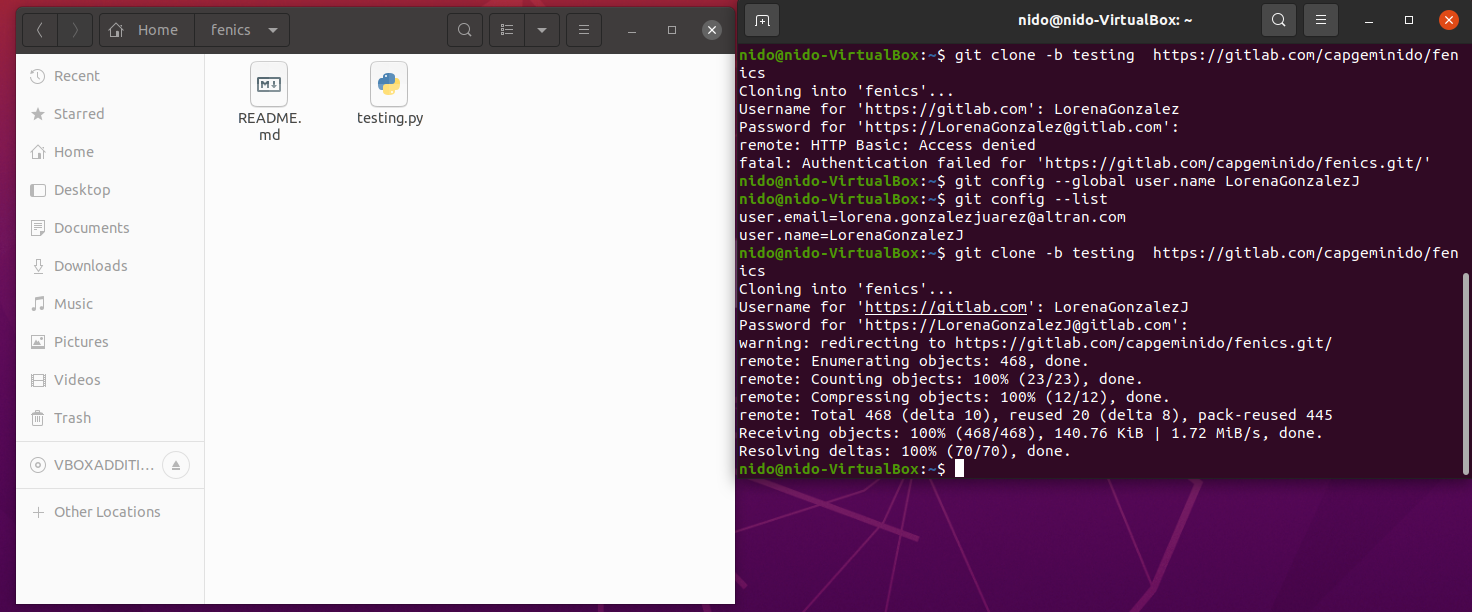This screenshot has width=1472, height=612.
Task: Search files with magnifier icon
Action: (464, 30)
